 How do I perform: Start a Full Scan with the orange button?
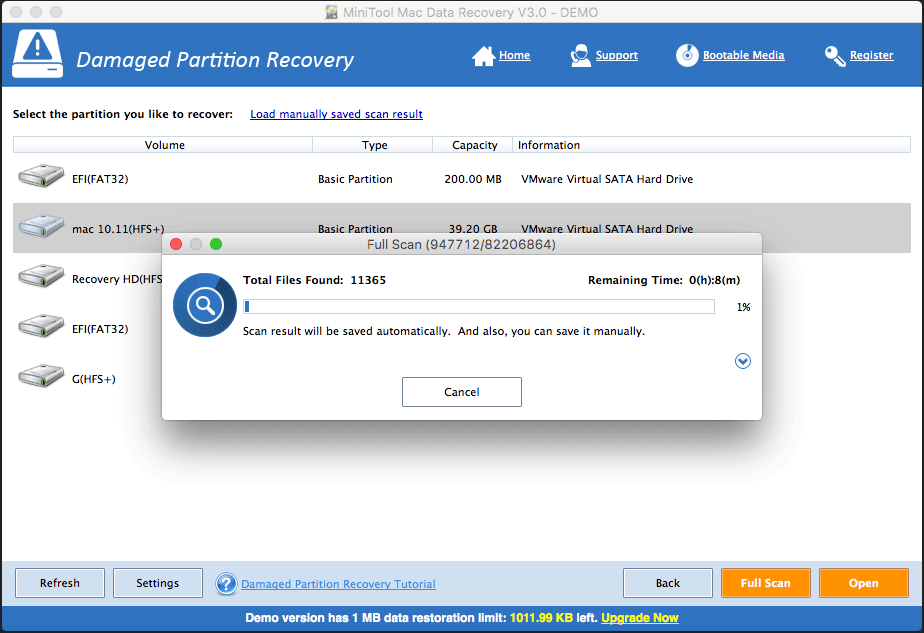765,583
